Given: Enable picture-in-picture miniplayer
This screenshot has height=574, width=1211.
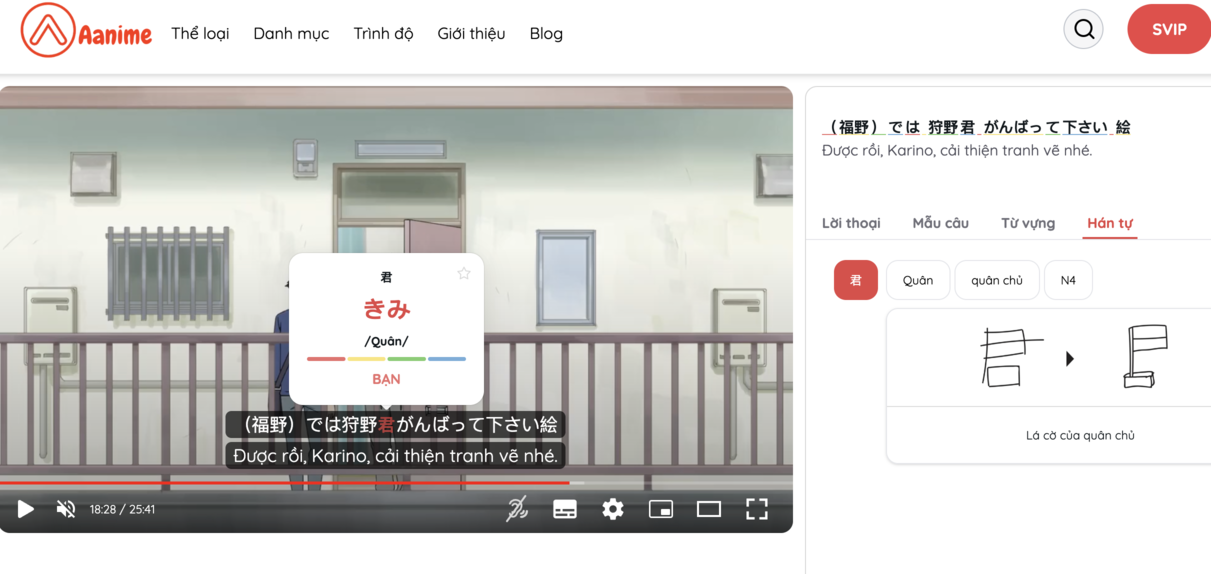Looking at the screenshot, I should 661,509.
